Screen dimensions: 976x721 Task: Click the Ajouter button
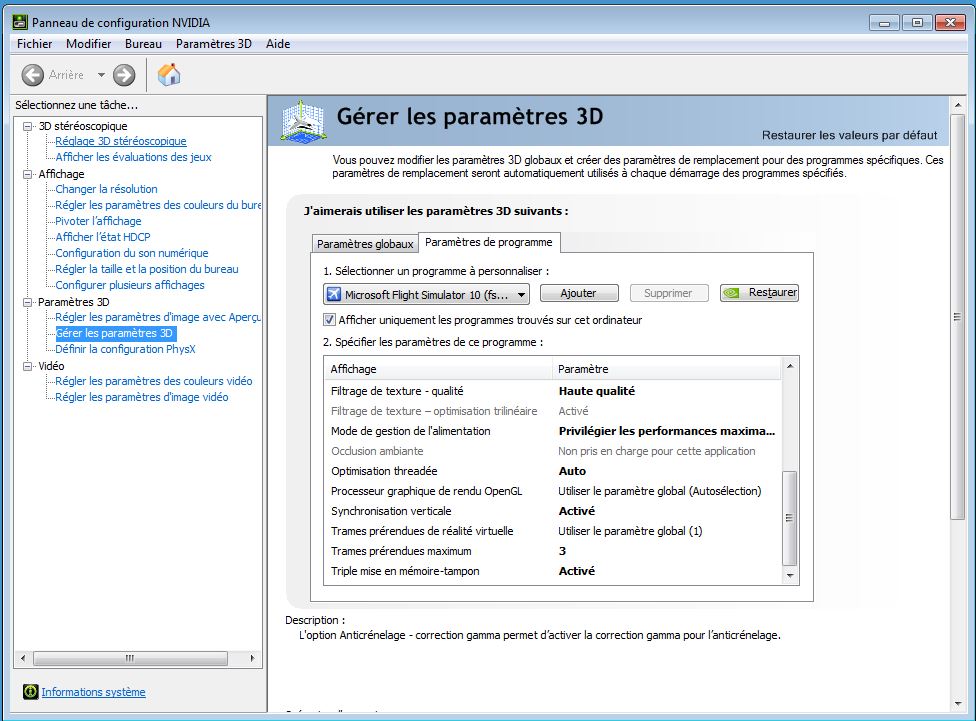point(578,293)
